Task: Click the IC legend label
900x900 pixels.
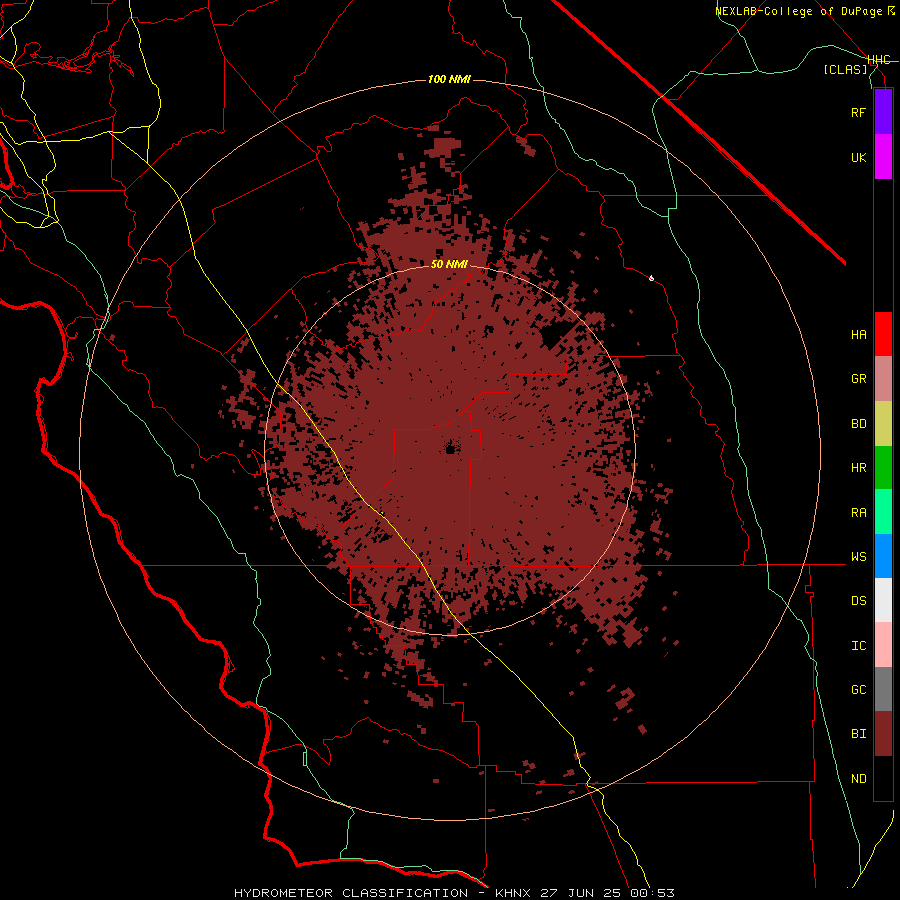Action: pos(858,646)
